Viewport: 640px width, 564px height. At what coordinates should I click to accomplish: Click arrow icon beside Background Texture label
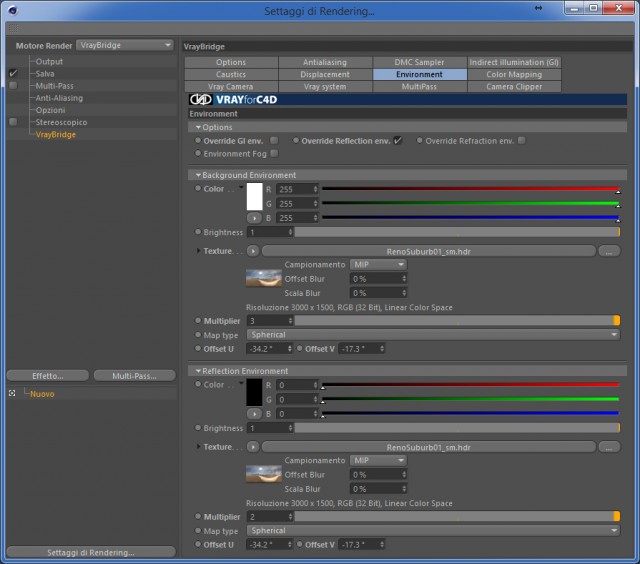[x=253, y=251]
